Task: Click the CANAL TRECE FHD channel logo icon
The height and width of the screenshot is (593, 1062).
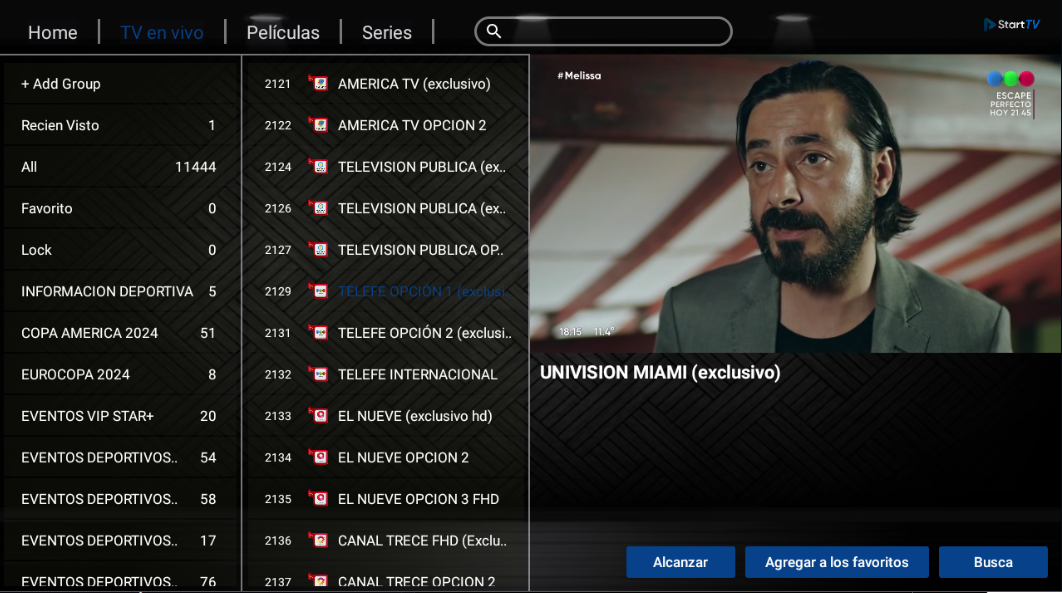Action: coord(318,540)
